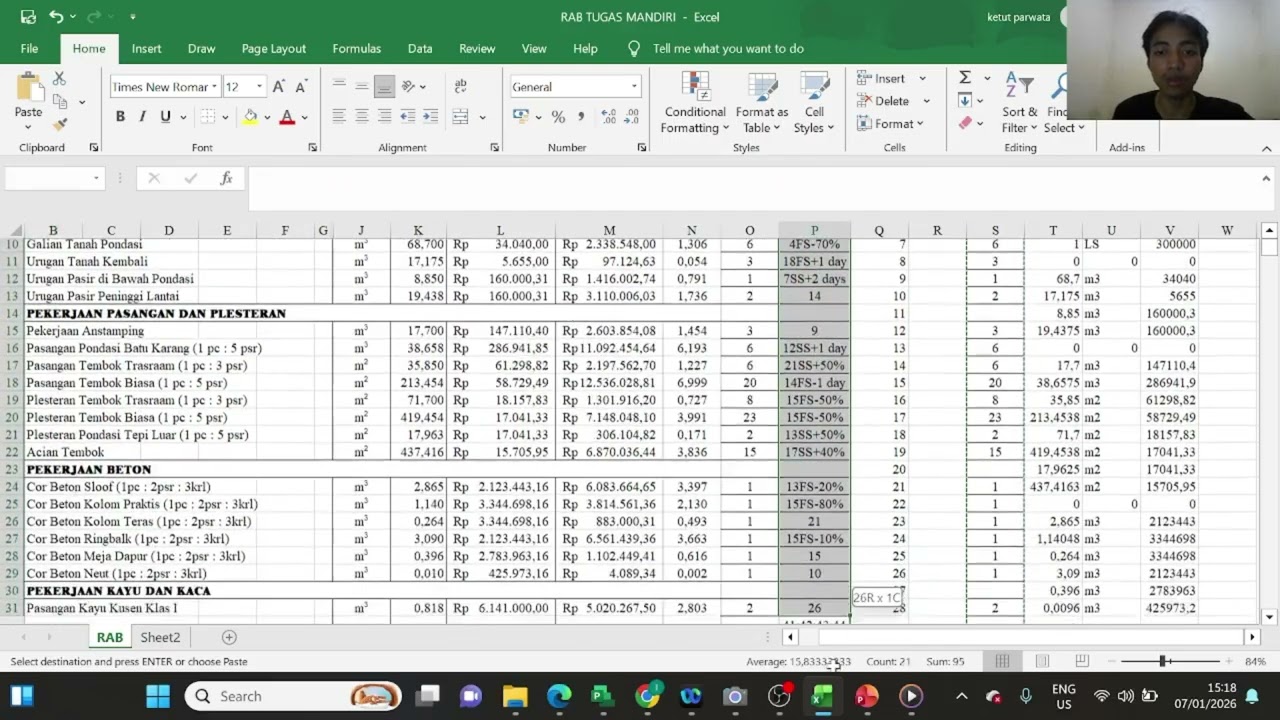Open the Page Layout ribbon tab
The image size is (1280, 720).
273,48
